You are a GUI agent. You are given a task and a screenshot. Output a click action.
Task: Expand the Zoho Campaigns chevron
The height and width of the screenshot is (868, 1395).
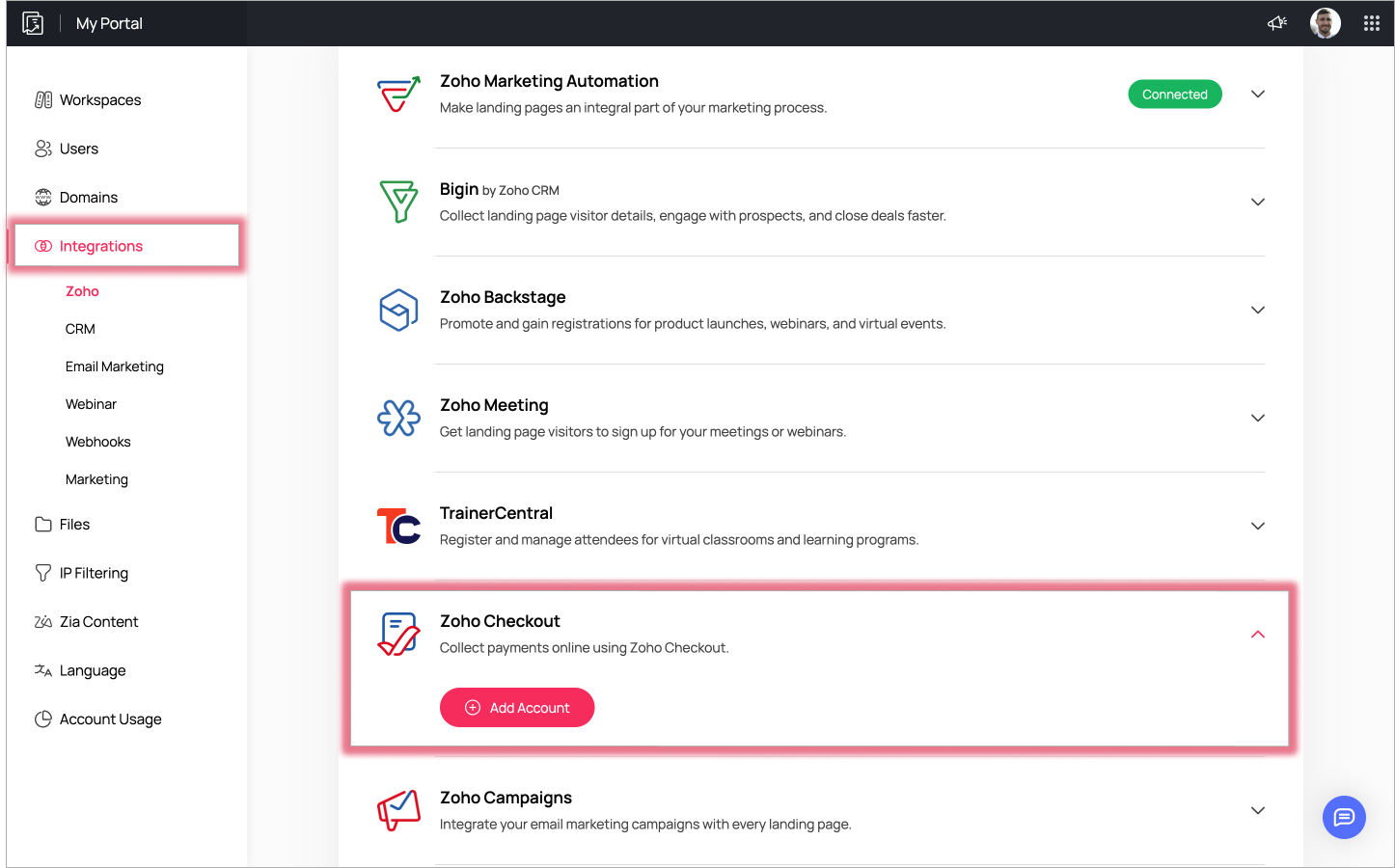1258,811
